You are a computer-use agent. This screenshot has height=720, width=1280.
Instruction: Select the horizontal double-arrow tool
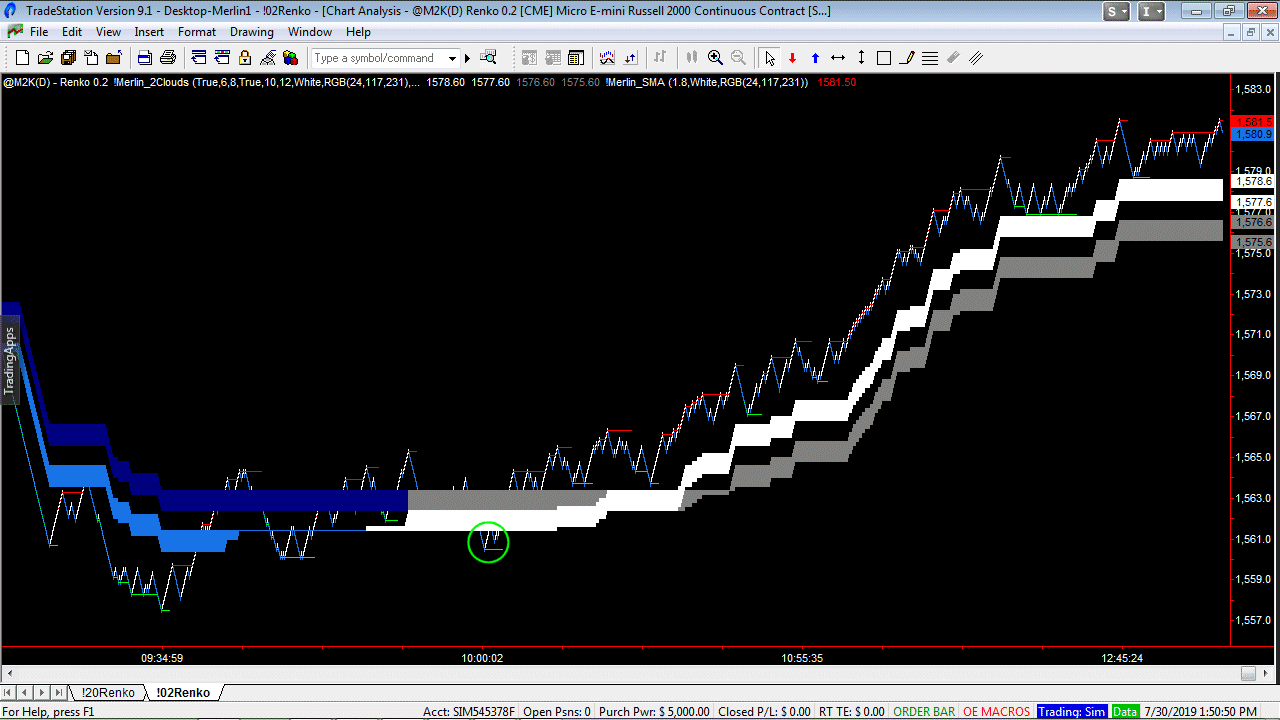pos(838,58)
